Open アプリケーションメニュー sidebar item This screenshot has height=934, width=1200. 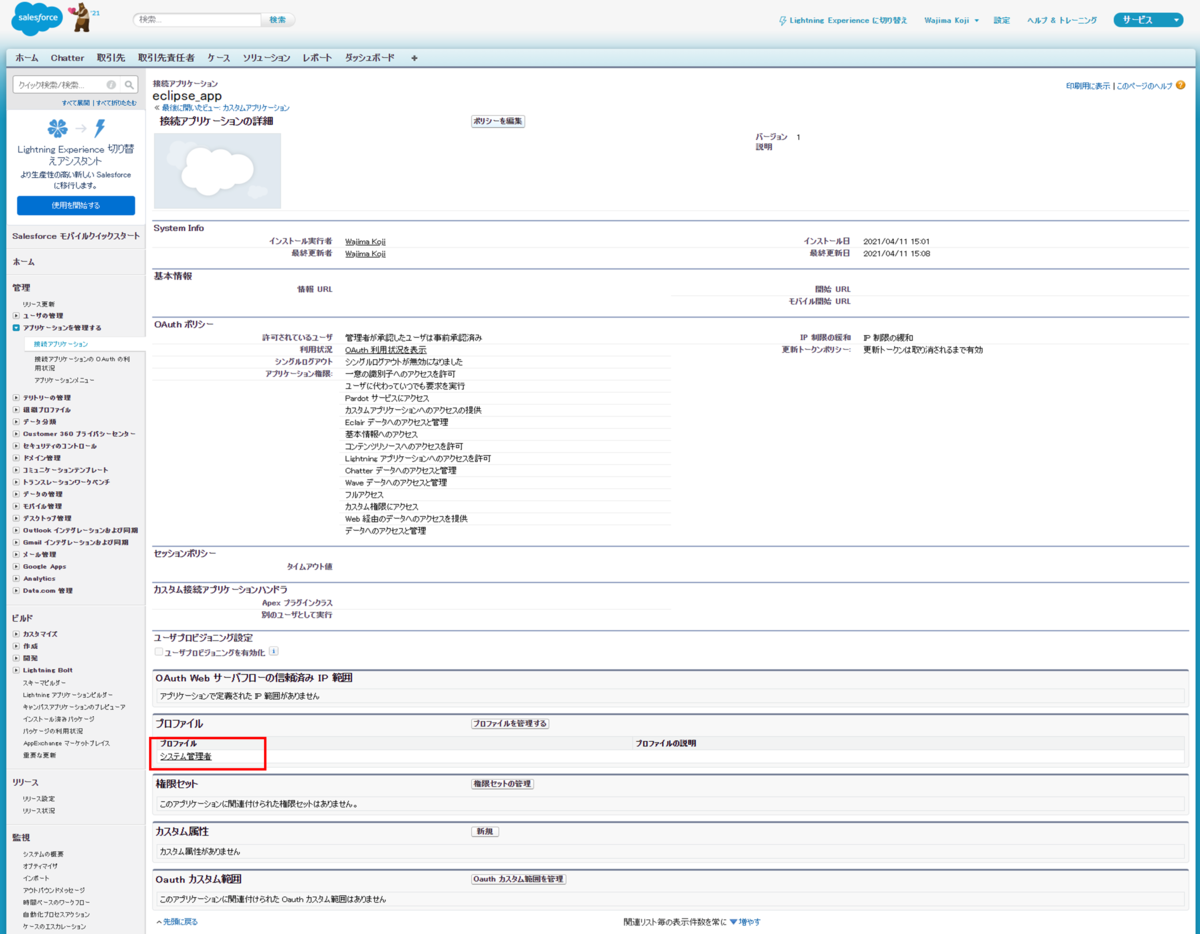64,380
